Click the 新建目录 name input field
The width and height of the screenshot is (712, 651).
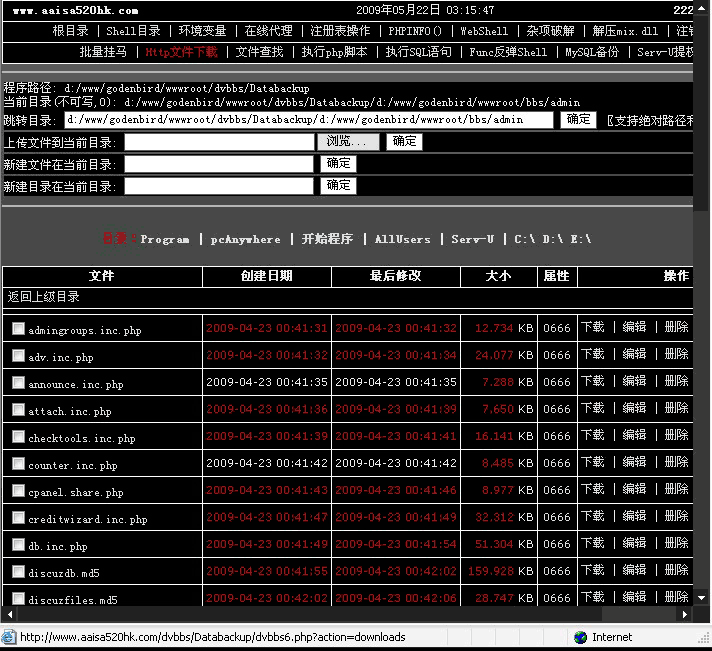219,186
